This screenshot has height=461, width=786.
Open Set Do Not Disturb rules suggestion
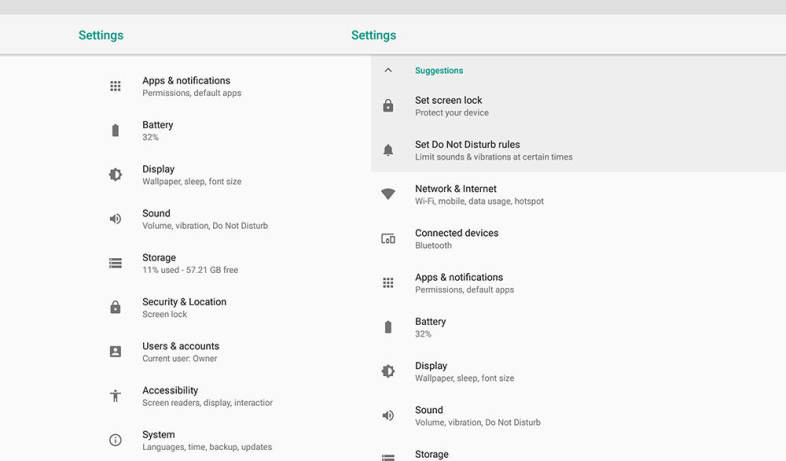[467, 150]
